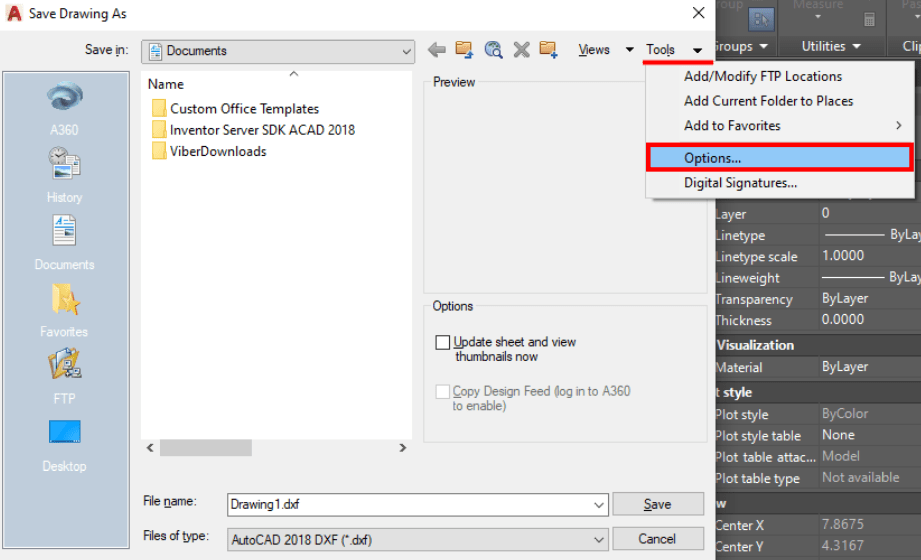Go up one folder level icon

point(464,50)
